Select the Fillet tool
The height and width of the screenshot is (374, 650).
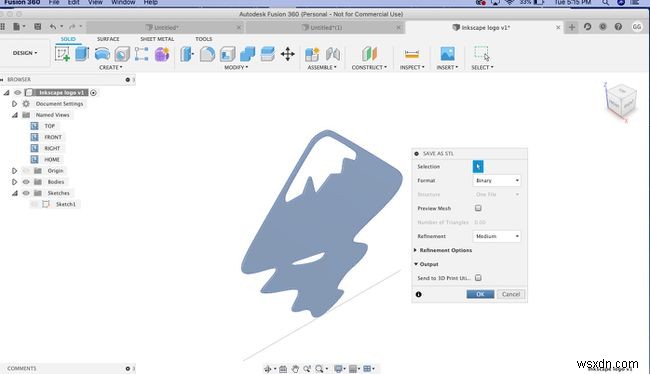pos(207,54)
